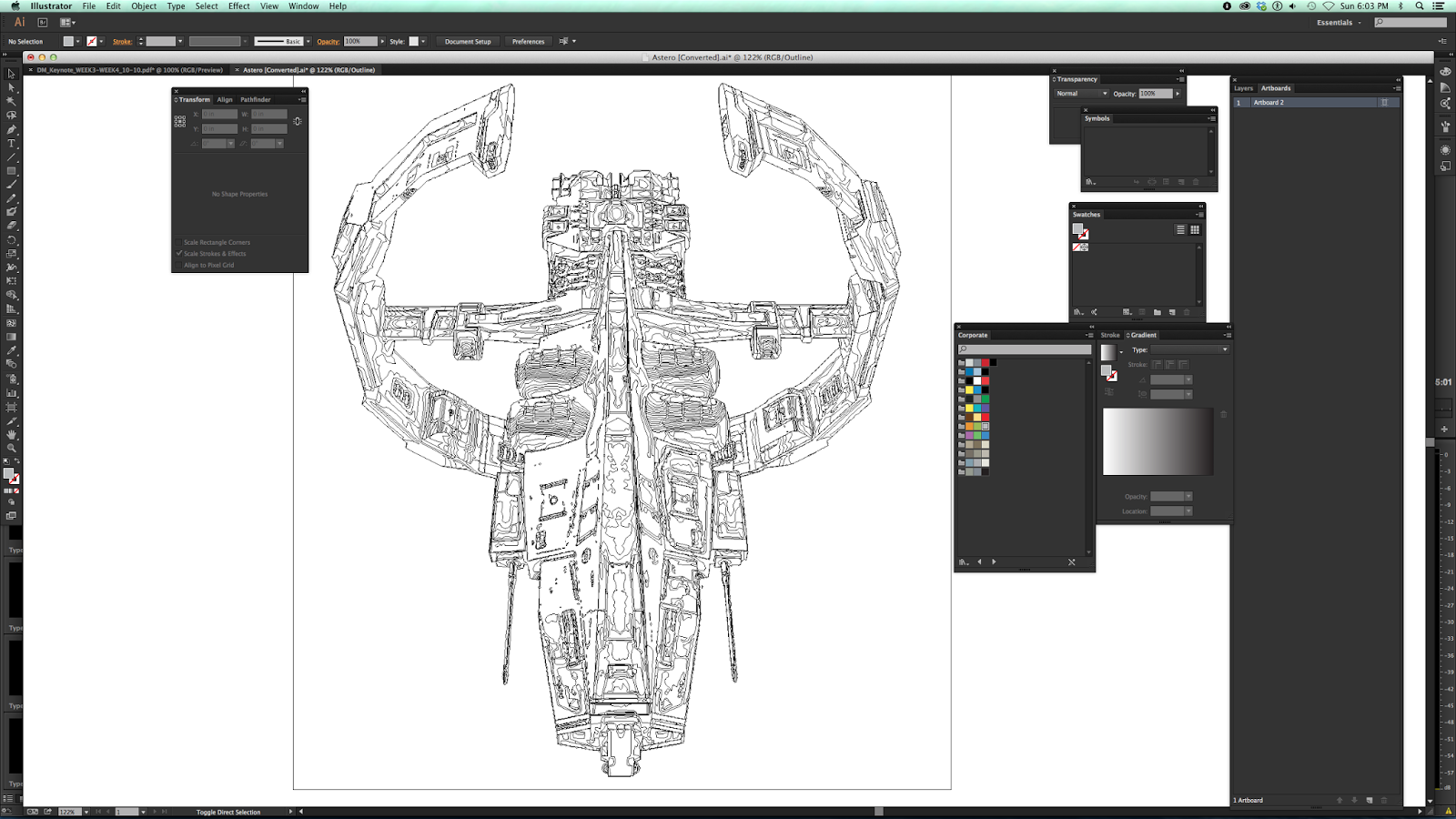Switch Swatches panel to thumbnail view
Screen dimensions: 1456x819
pyautogui.click(x=1195, y=229)
